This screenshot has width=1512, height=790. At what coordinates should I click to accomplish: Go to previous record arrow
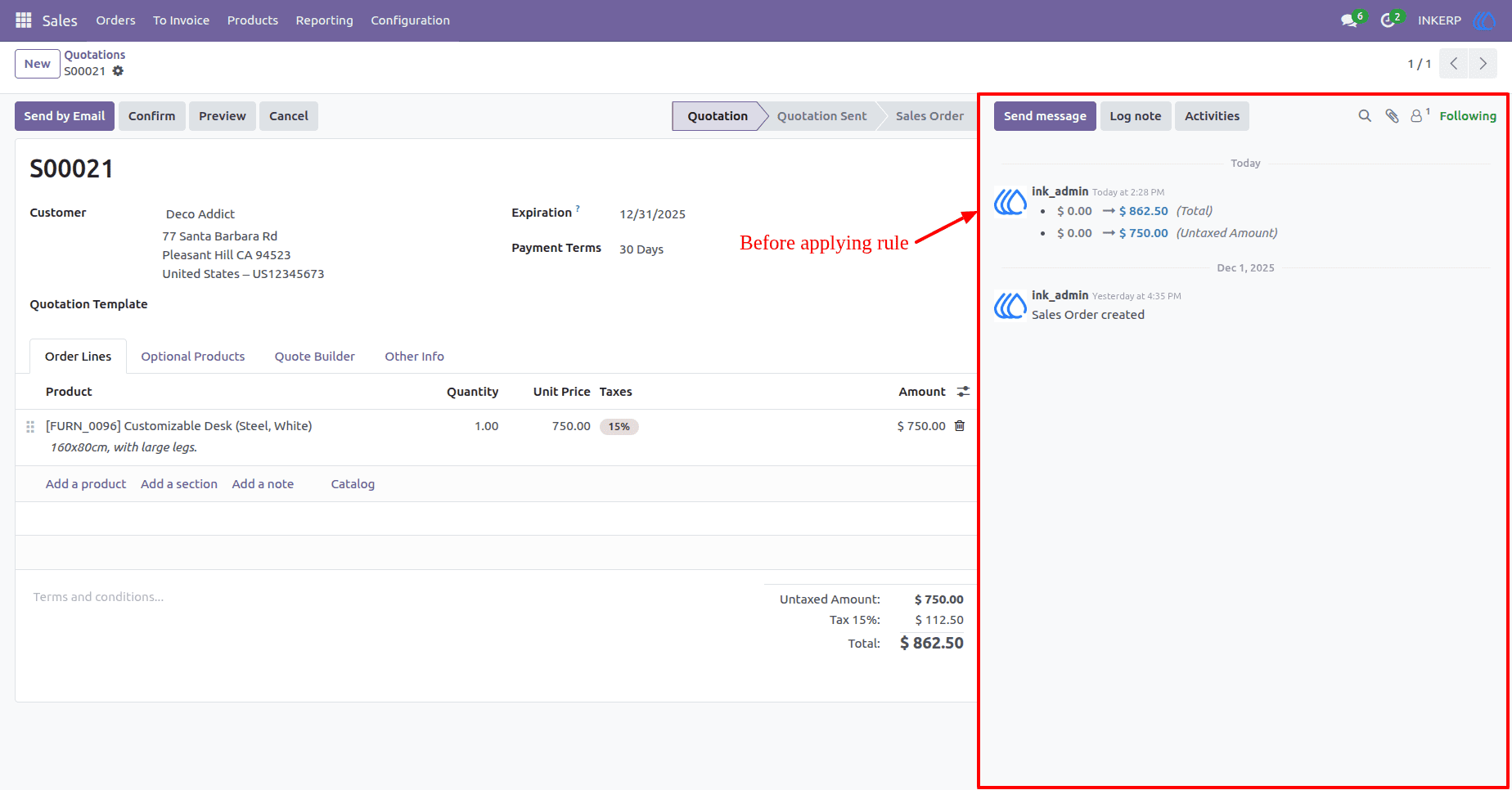1454,64
